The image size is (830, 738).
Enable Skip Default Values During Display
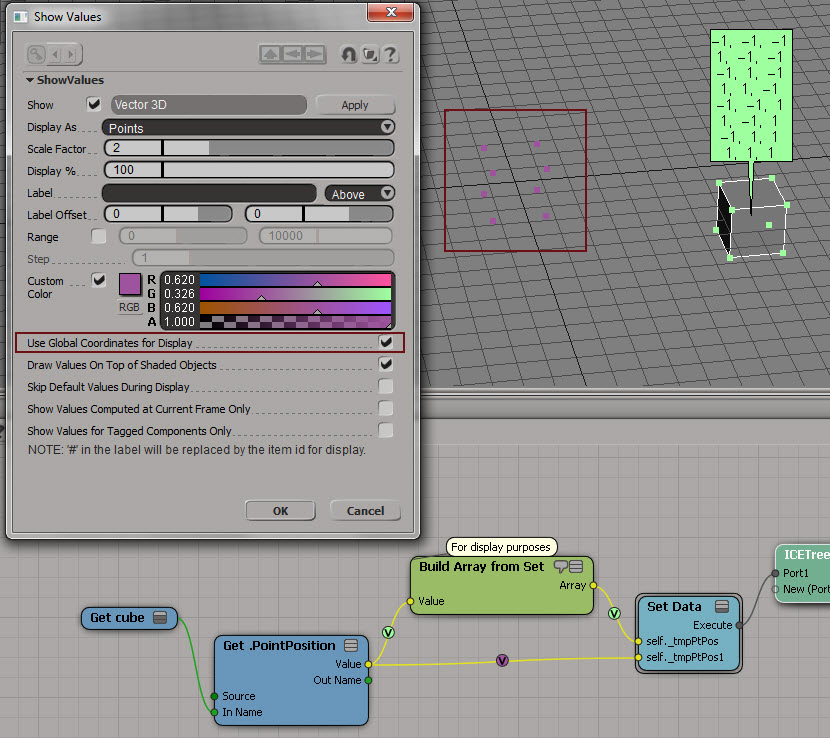[x=385, y=387]
